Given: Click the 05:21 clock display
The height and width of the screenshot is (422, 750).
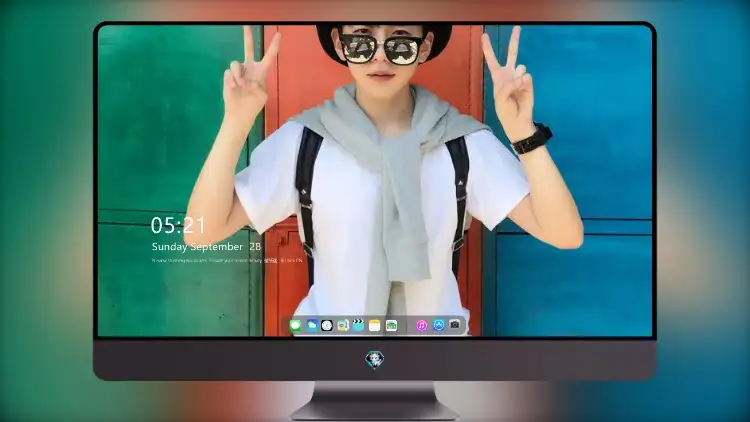Looking at the screenshot, I should point(178,225).
